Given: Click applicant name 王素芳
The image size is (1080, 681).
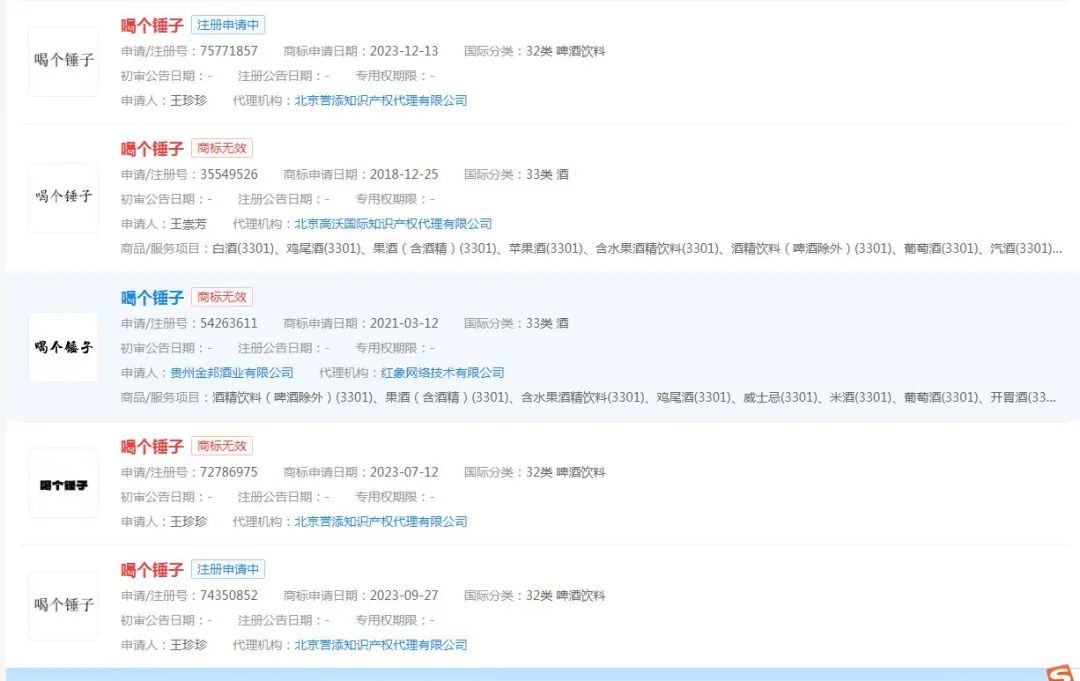Looking at the screenshot, I should [x=188, y=224].
